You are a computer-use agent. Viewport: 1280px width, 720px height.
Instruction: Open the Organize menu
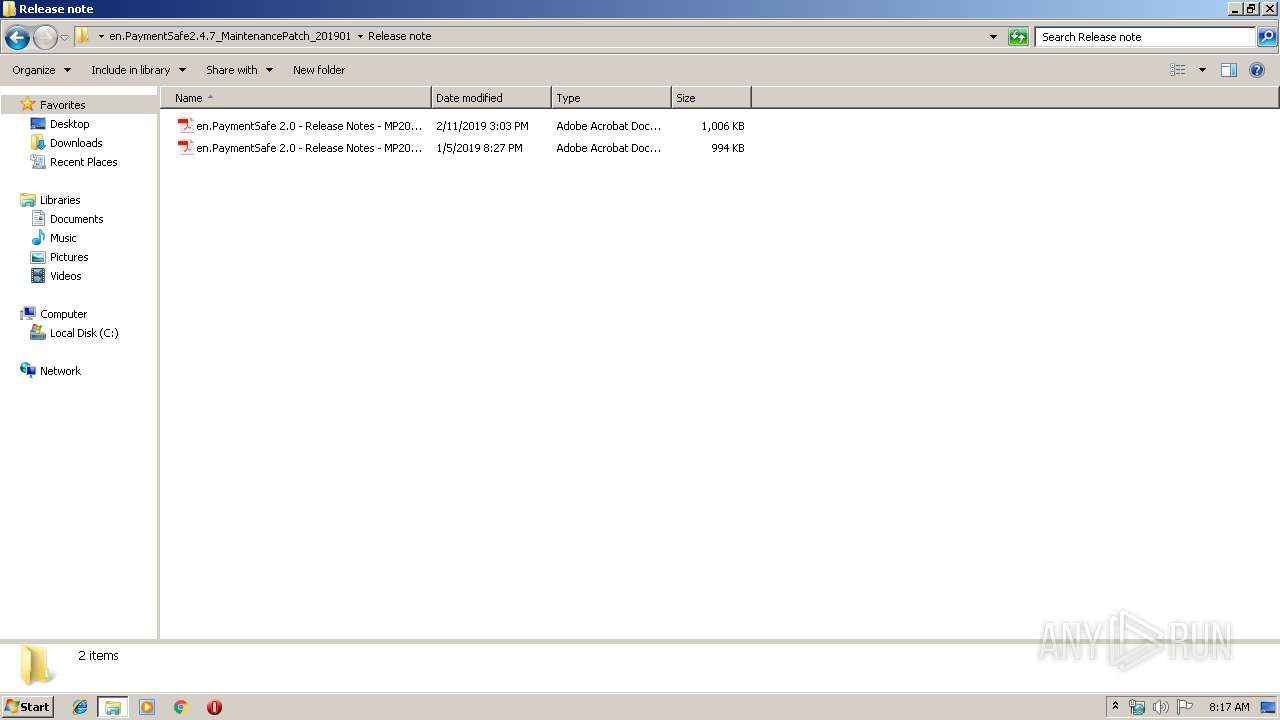pos(41,70)
